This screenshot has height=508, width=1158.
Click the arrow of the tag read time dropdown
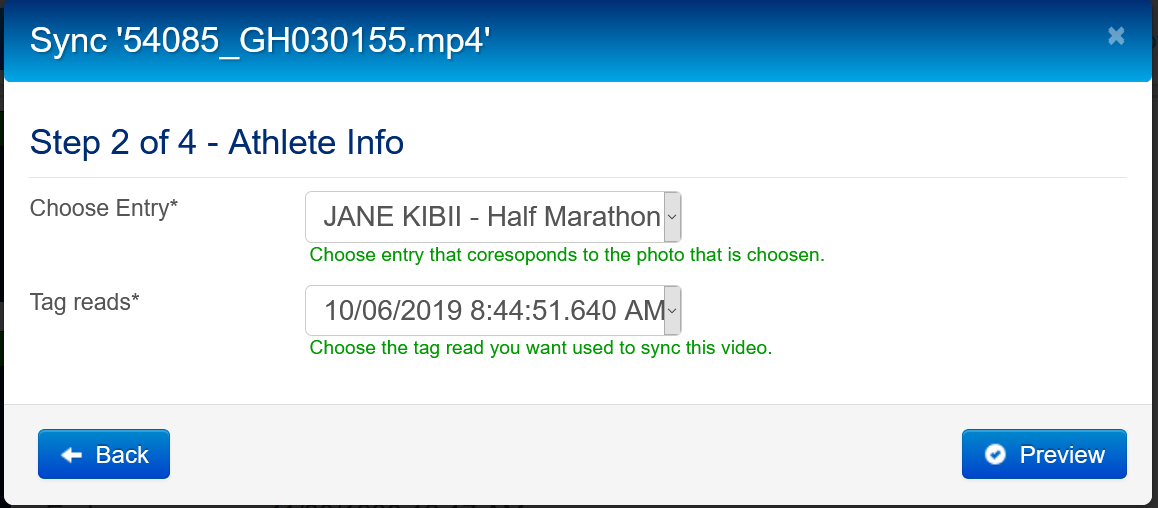coord(672,311)
